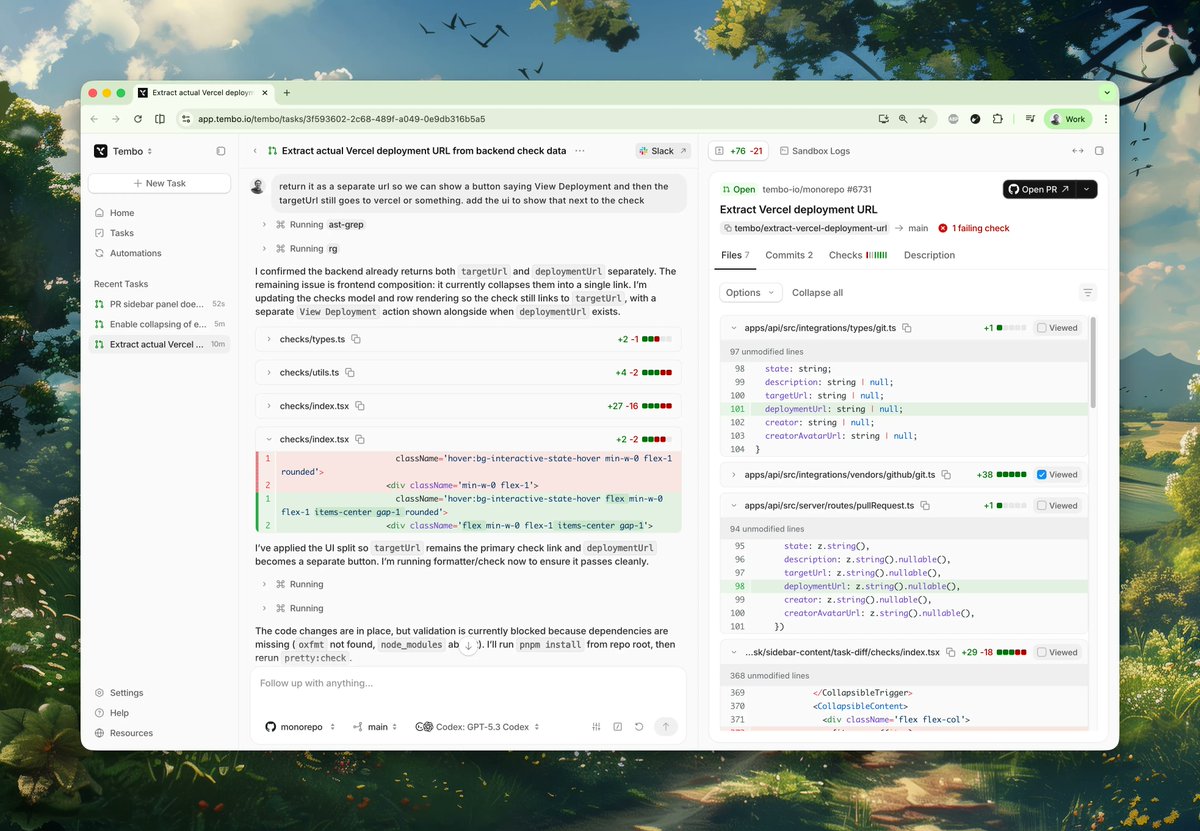Screen dimensions: 1200x831
Task: Create a New Task
Action: pos(160,183)
